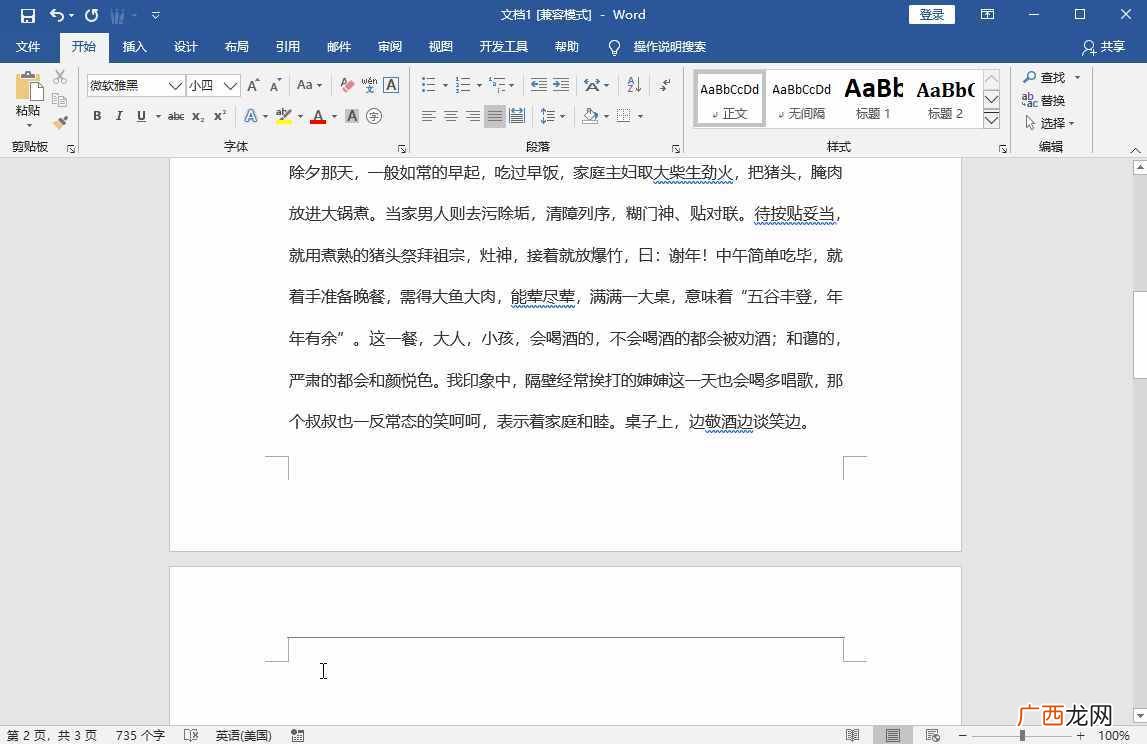1147x744 pixels.
Task: Click the vertical scrollbar thumb
Action: (x=1140, y=334)
